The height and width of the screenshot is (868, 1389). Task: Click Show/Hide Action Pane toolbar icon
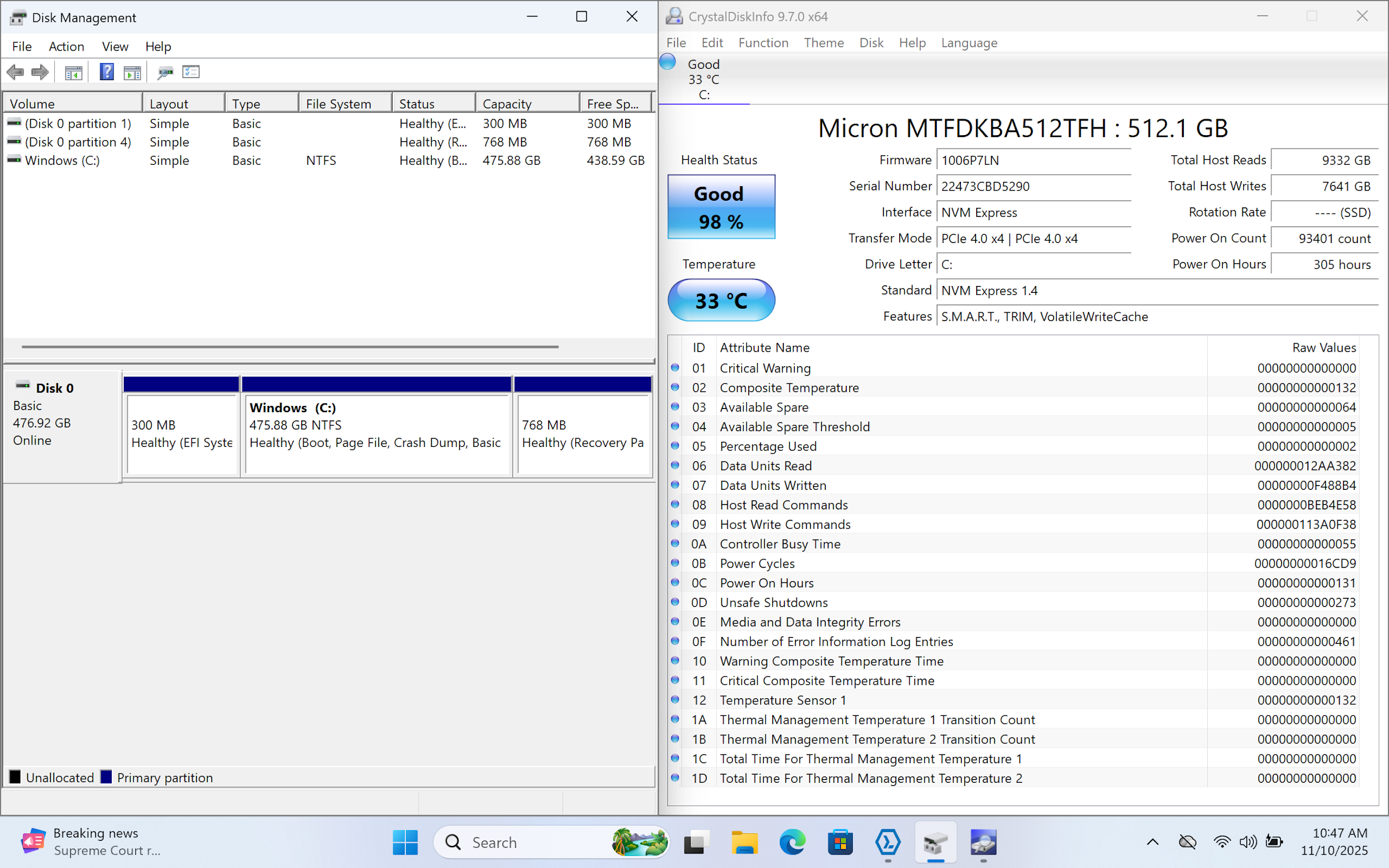(132, 73)
